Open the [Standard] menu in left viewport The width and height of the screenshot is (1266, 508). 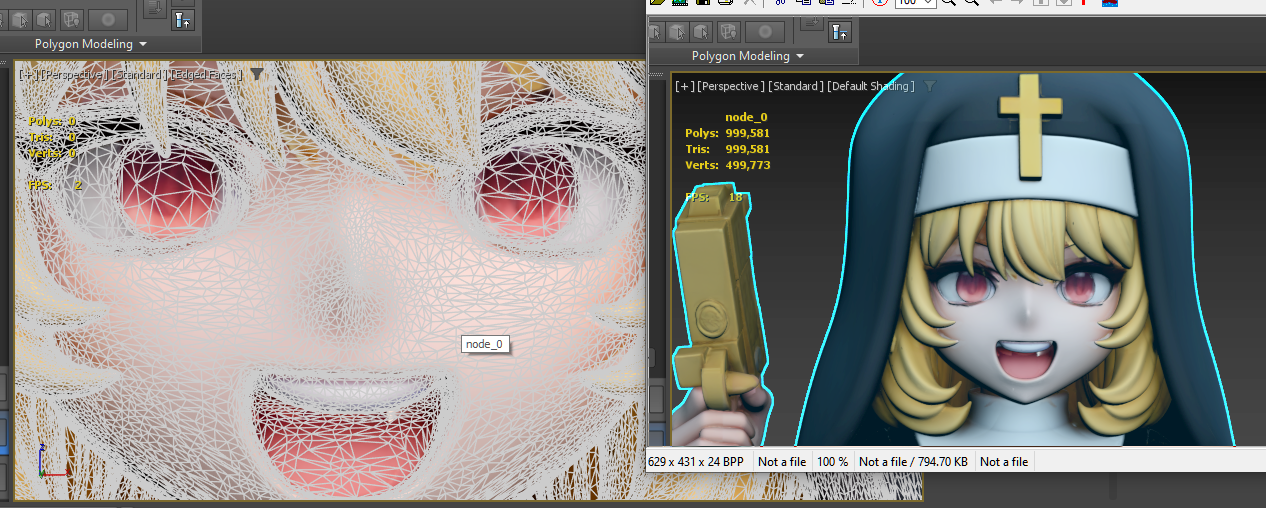pos(138,74)
